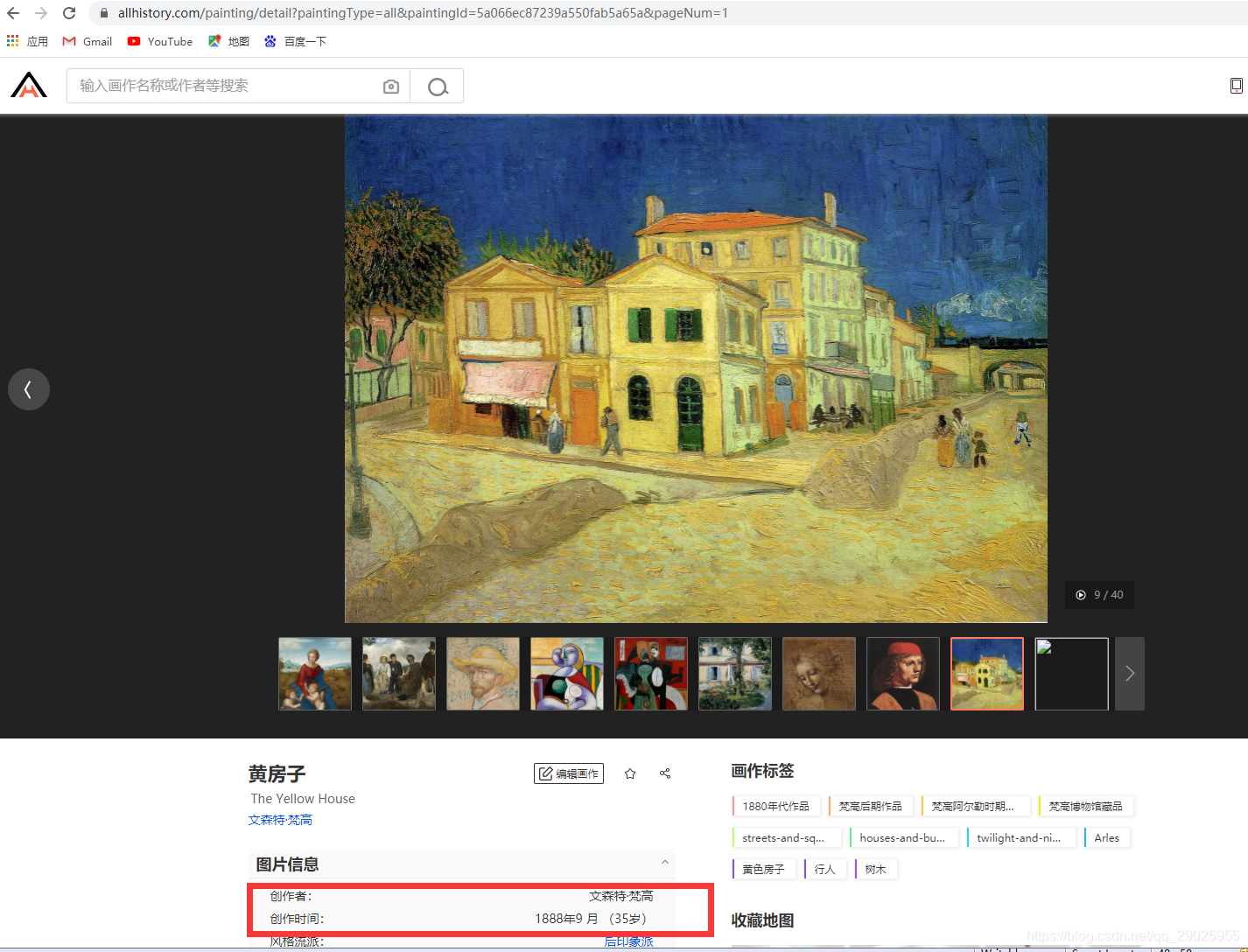Viewport: 1248px width, 952px height.
Task: Select the group of men thumbnail
Action: tap(399, 674)
